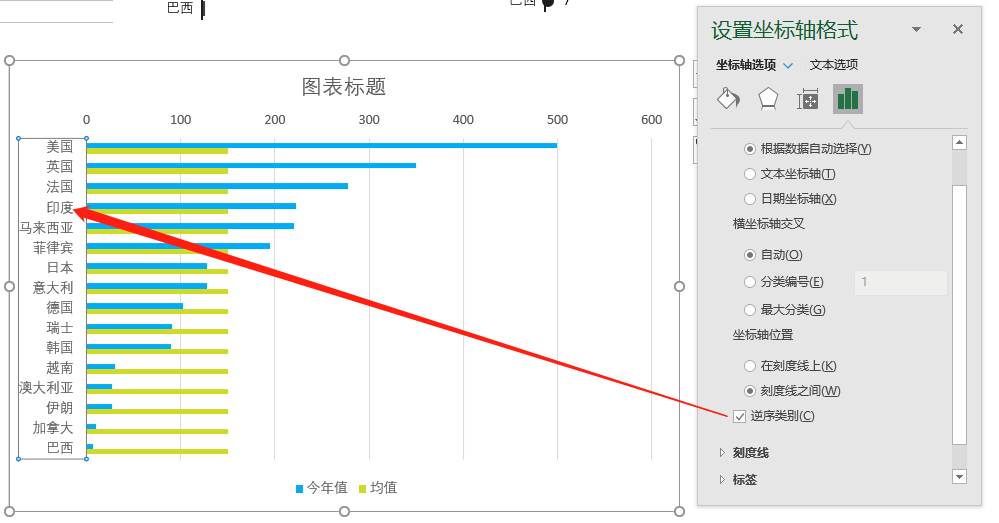Click the chart's top-center resize handle
The width and height of the screenshot is (999, 523).
pos(345,61)
